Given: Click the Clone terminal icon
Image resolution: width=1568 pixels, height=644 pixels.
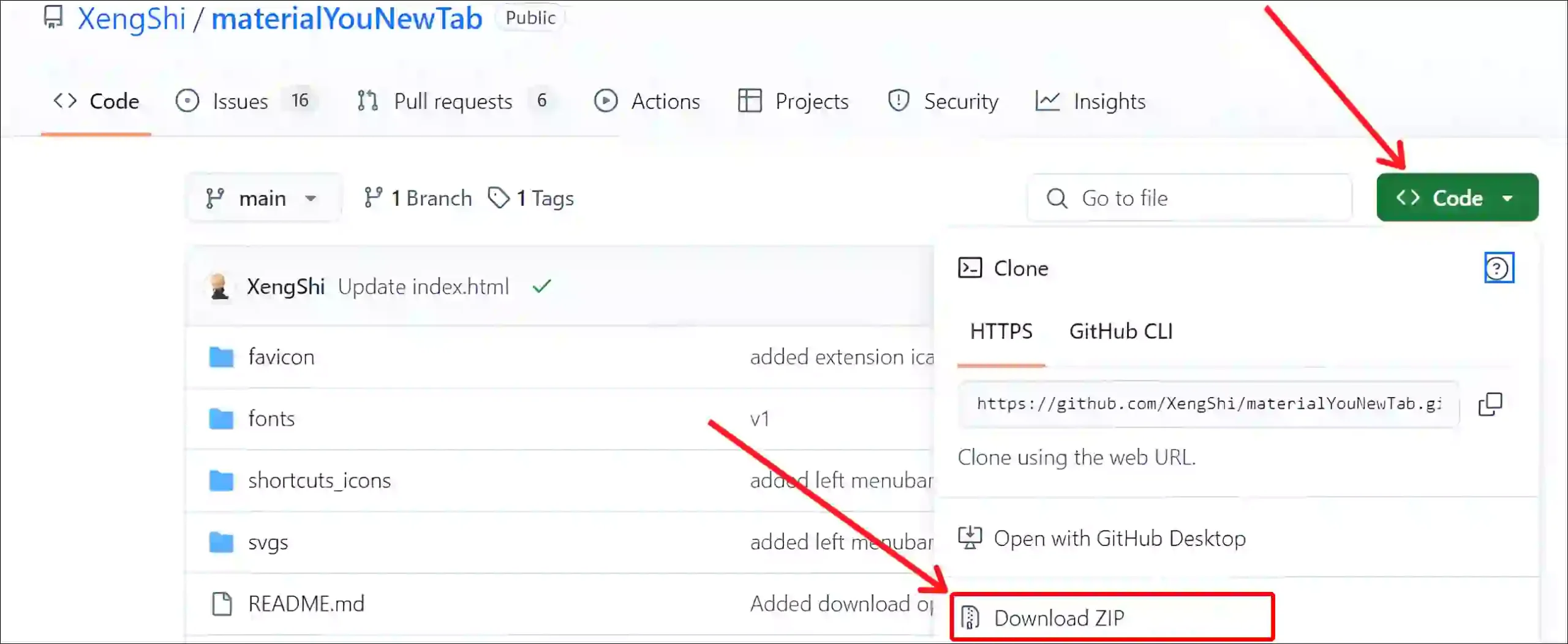Looking at the screenshot, I should point(970,268).
